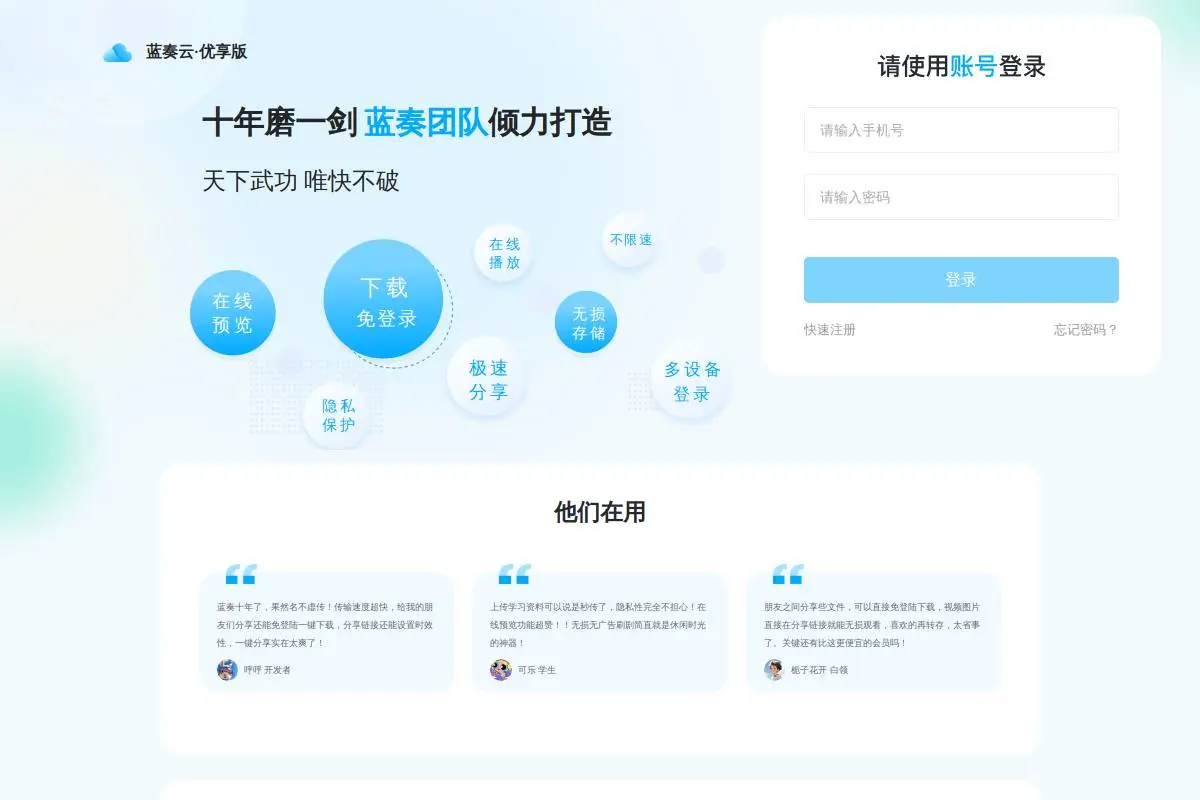
Task: Click avatar of user 呼呼 开发者
Action: tap(227, 670)
